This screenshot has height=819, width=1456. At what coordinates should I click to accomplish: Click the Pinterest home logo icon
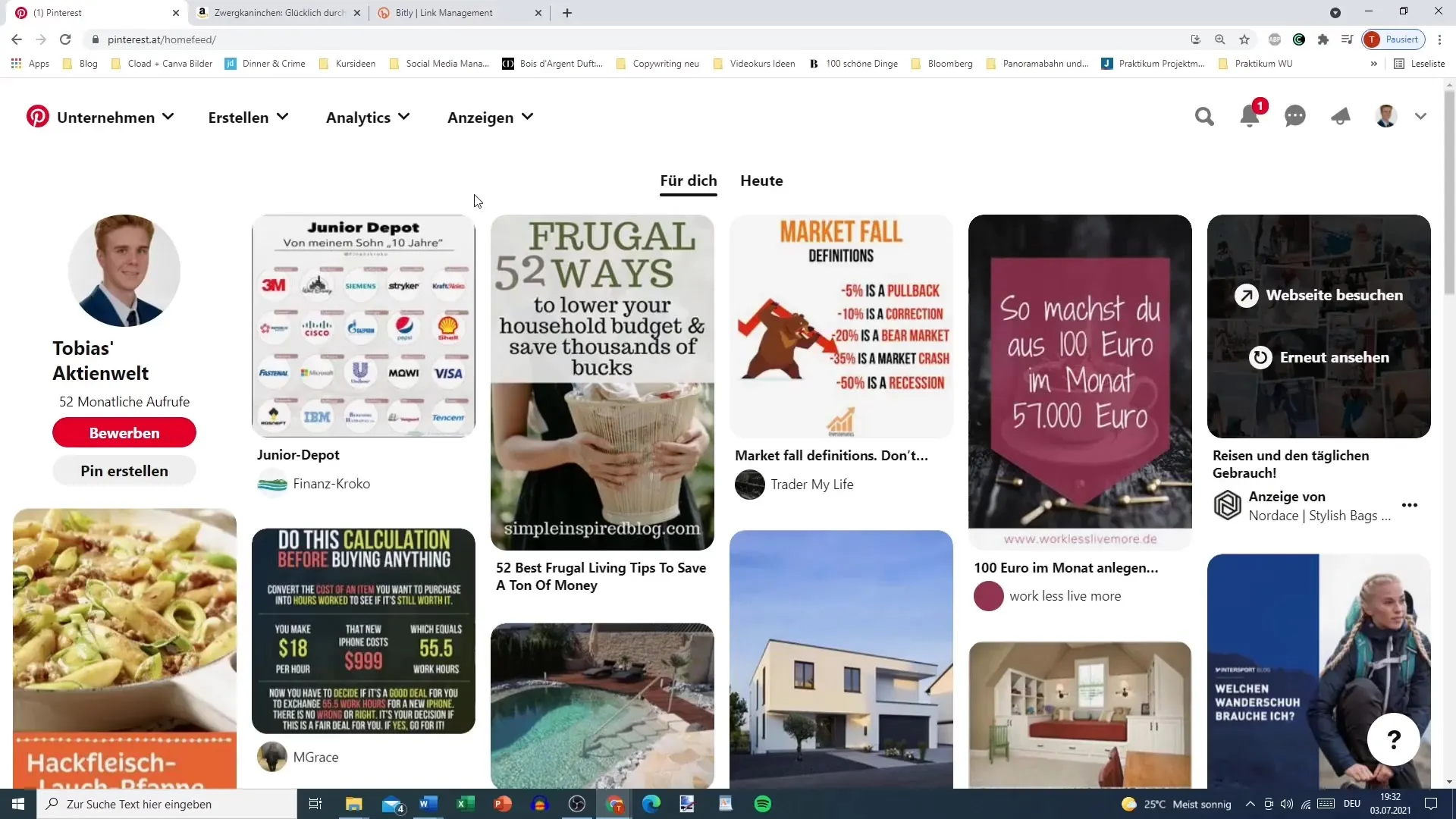[37, 117]
